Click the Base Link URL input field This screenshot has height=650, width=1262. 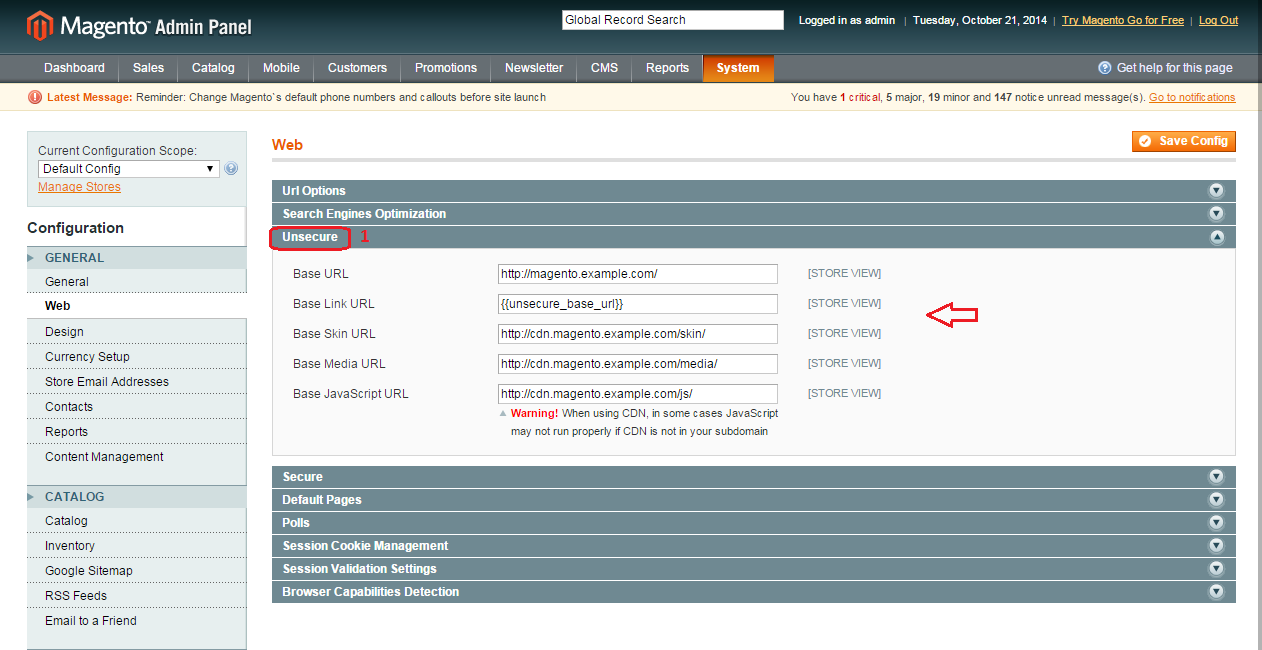point(638,304)
